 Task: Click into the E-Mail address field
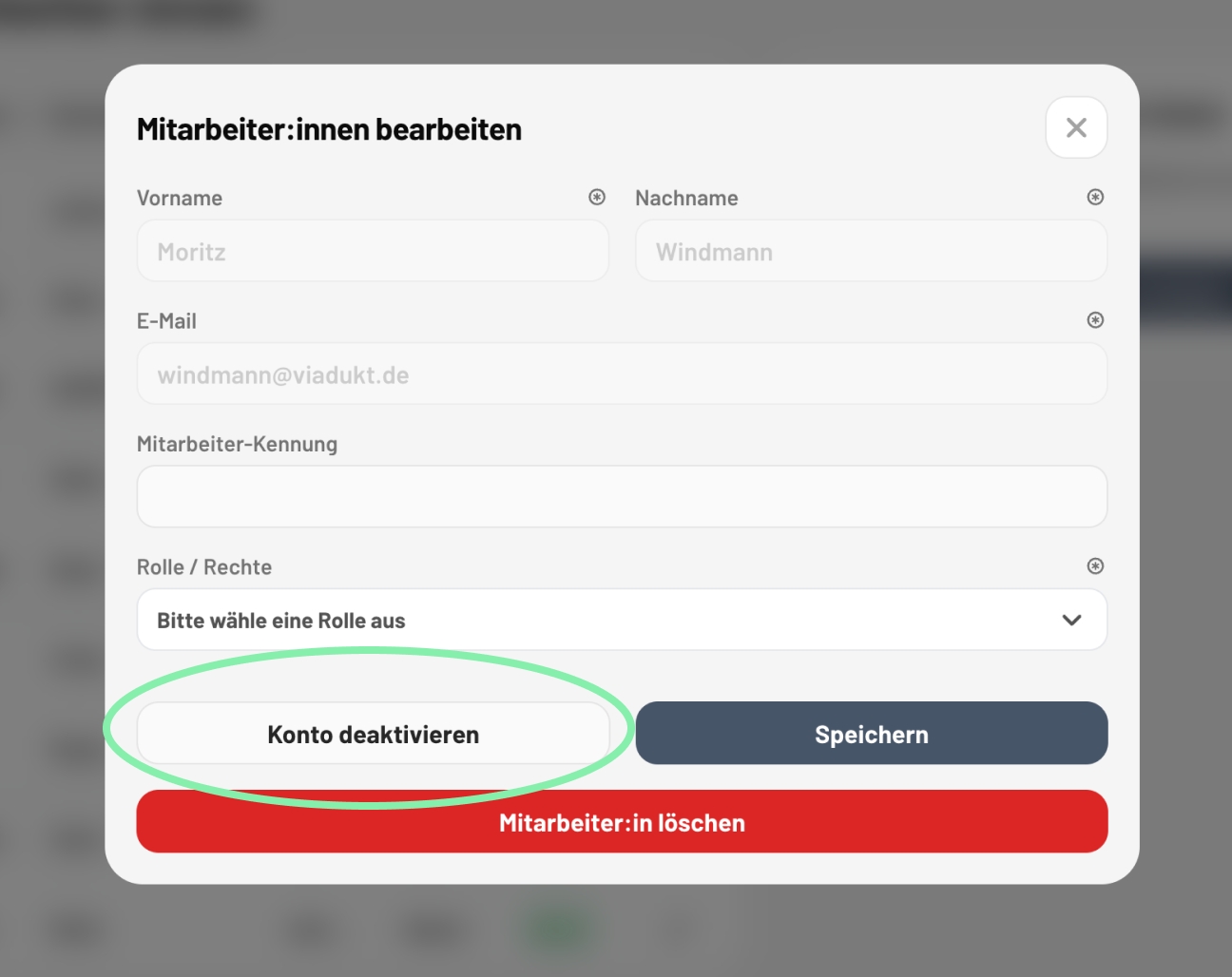[622, 374]
